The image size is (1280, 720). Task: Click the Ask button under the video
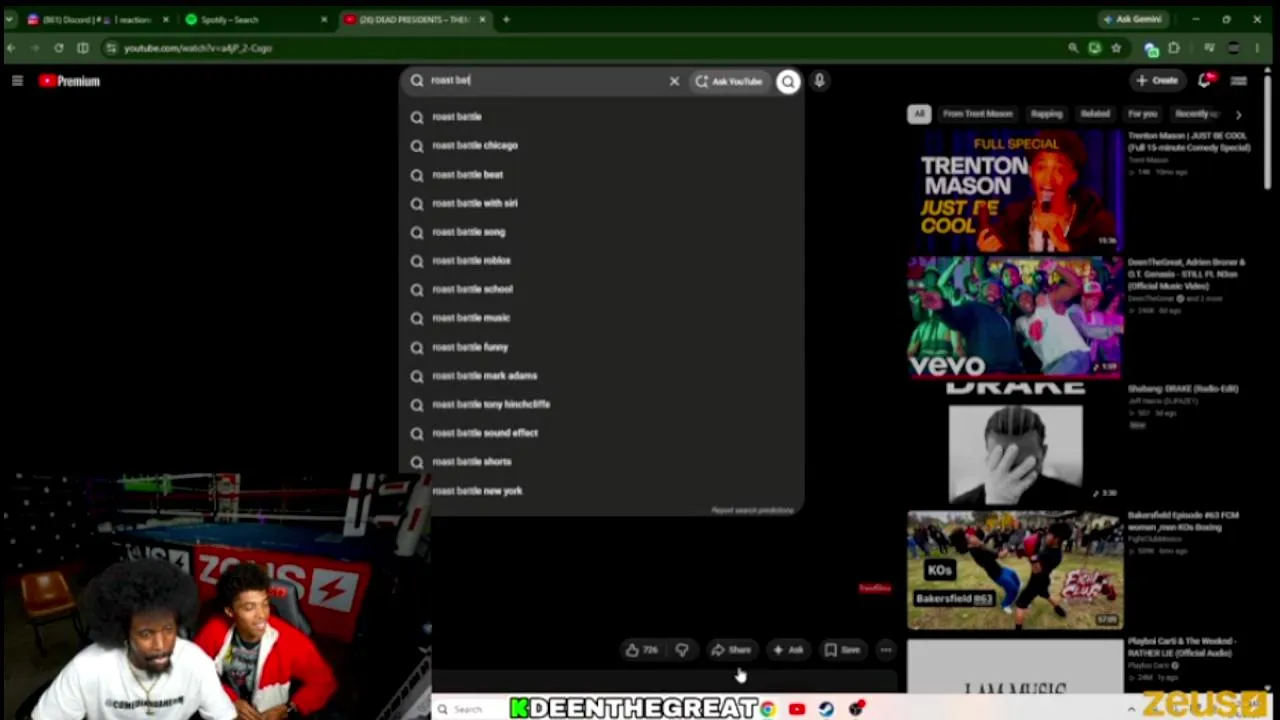[788, 650]
